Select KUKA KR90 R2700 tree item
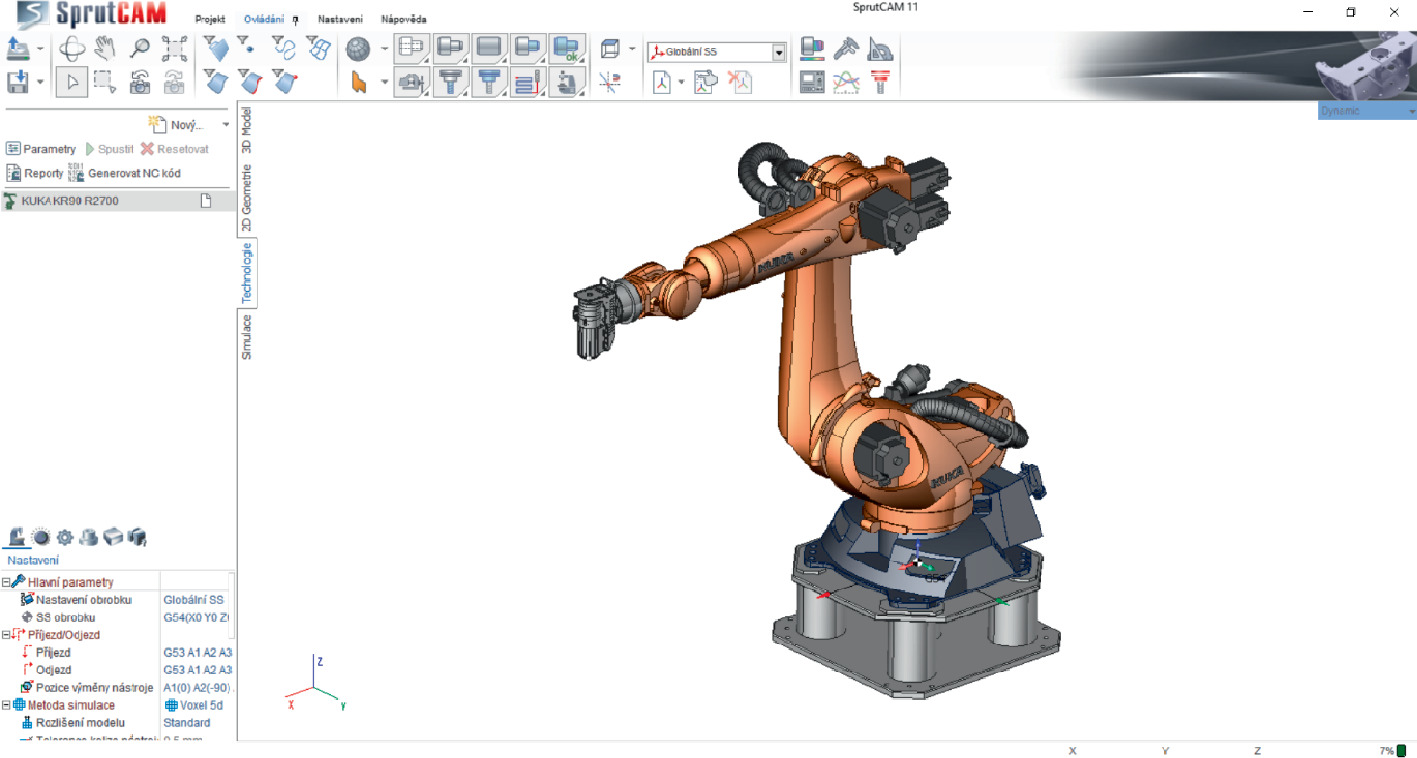The width and height of the screenshot is (1417, 758). tap(116, 201)
